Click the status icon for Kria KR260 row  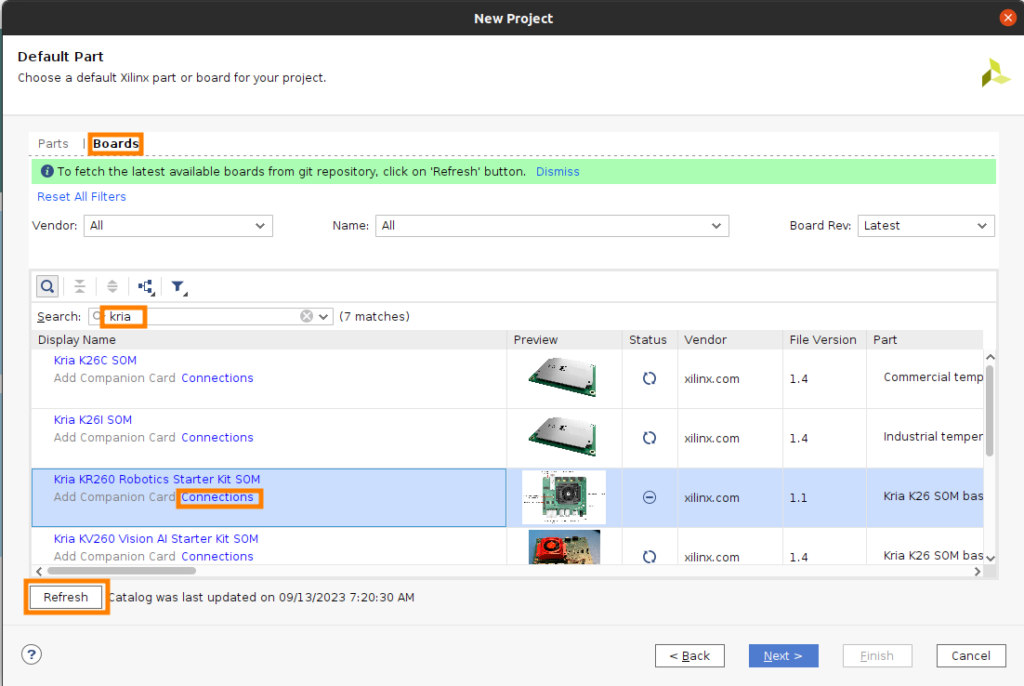click(649, 497)
